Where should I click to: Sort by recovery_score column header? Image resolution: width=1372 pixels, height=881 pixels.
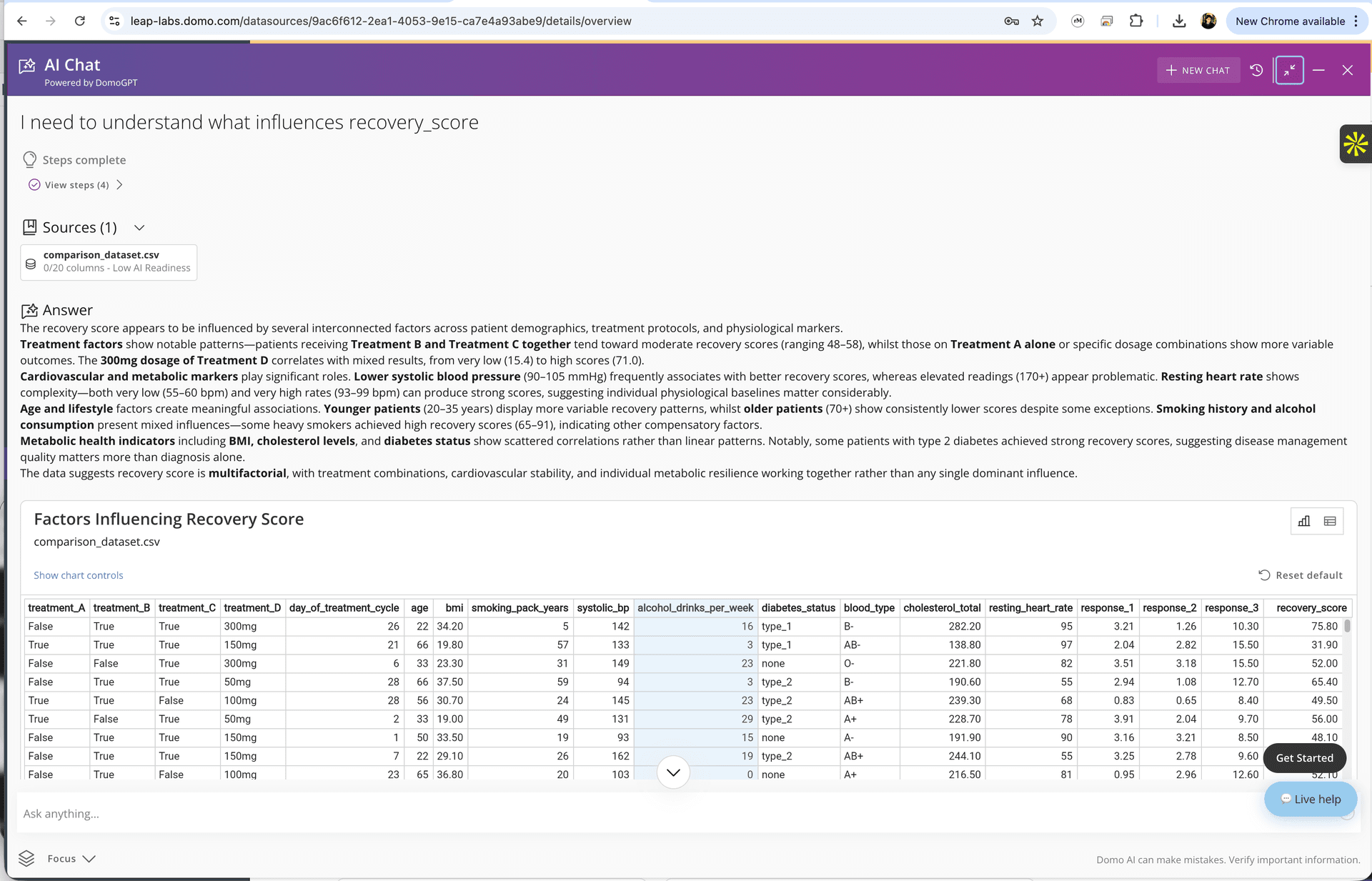[1311, 608]
